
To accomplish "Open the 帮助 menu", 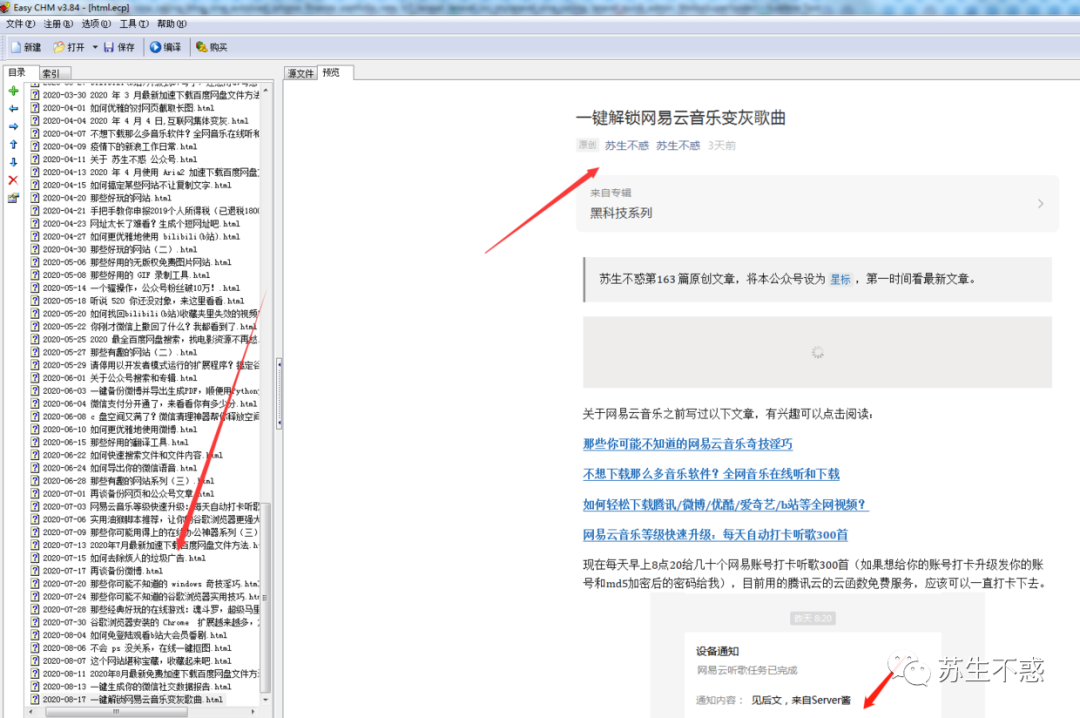I will click(172, 24).
